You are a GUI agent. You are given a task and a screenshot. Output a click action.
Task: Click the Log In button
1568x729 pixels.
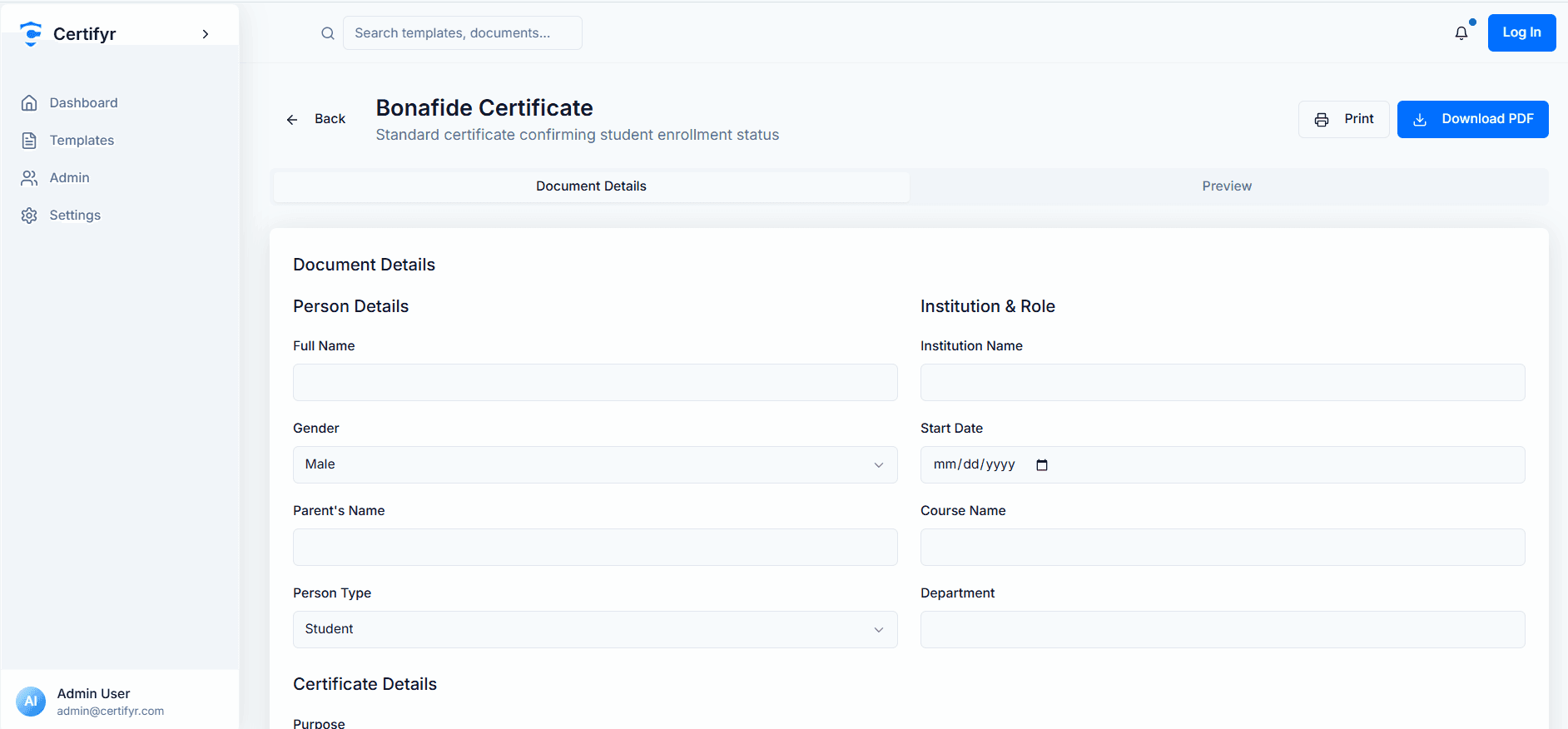click(1521, 32)
